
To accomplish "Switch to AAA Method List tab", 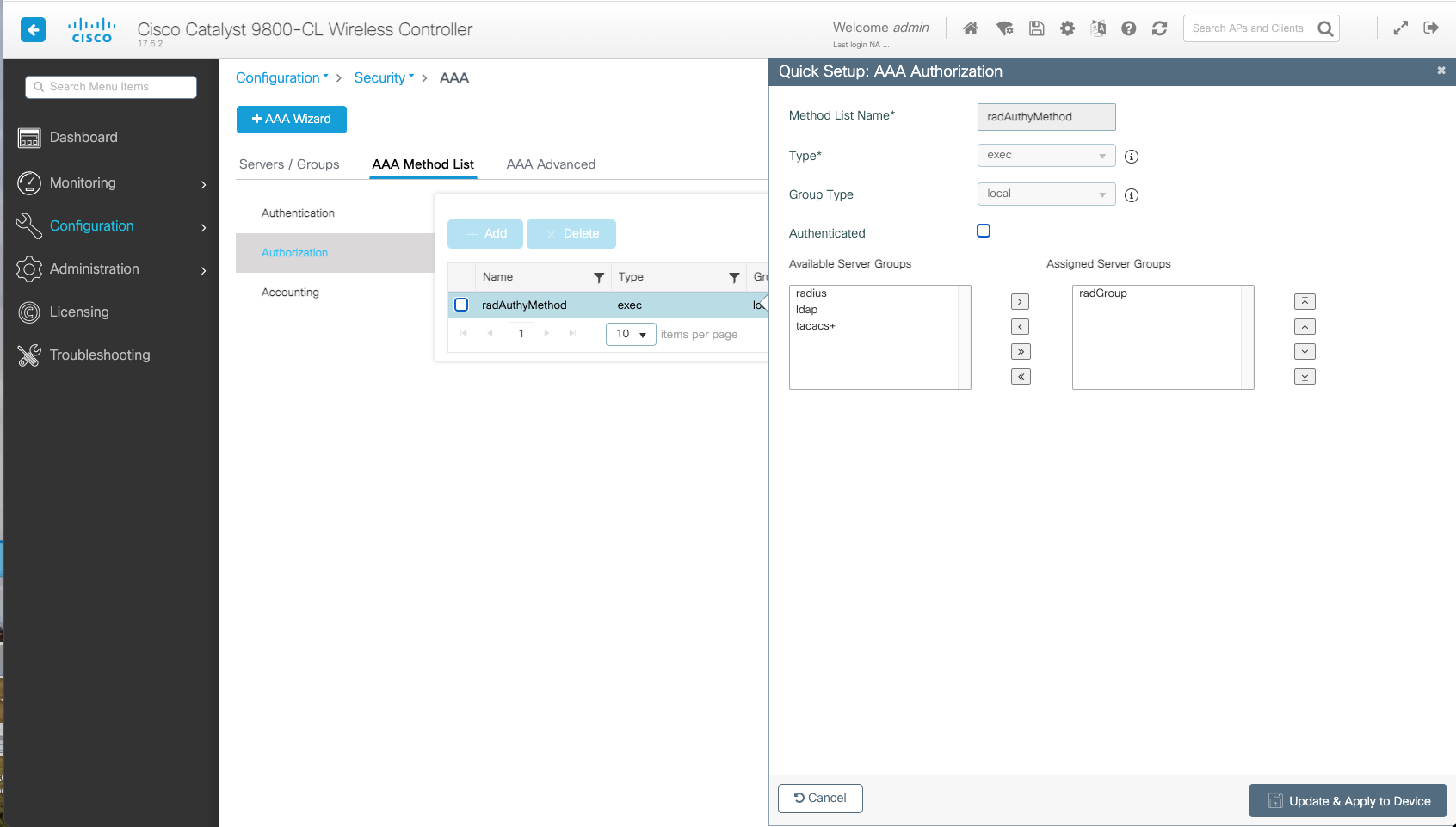I will coord(423,164).
